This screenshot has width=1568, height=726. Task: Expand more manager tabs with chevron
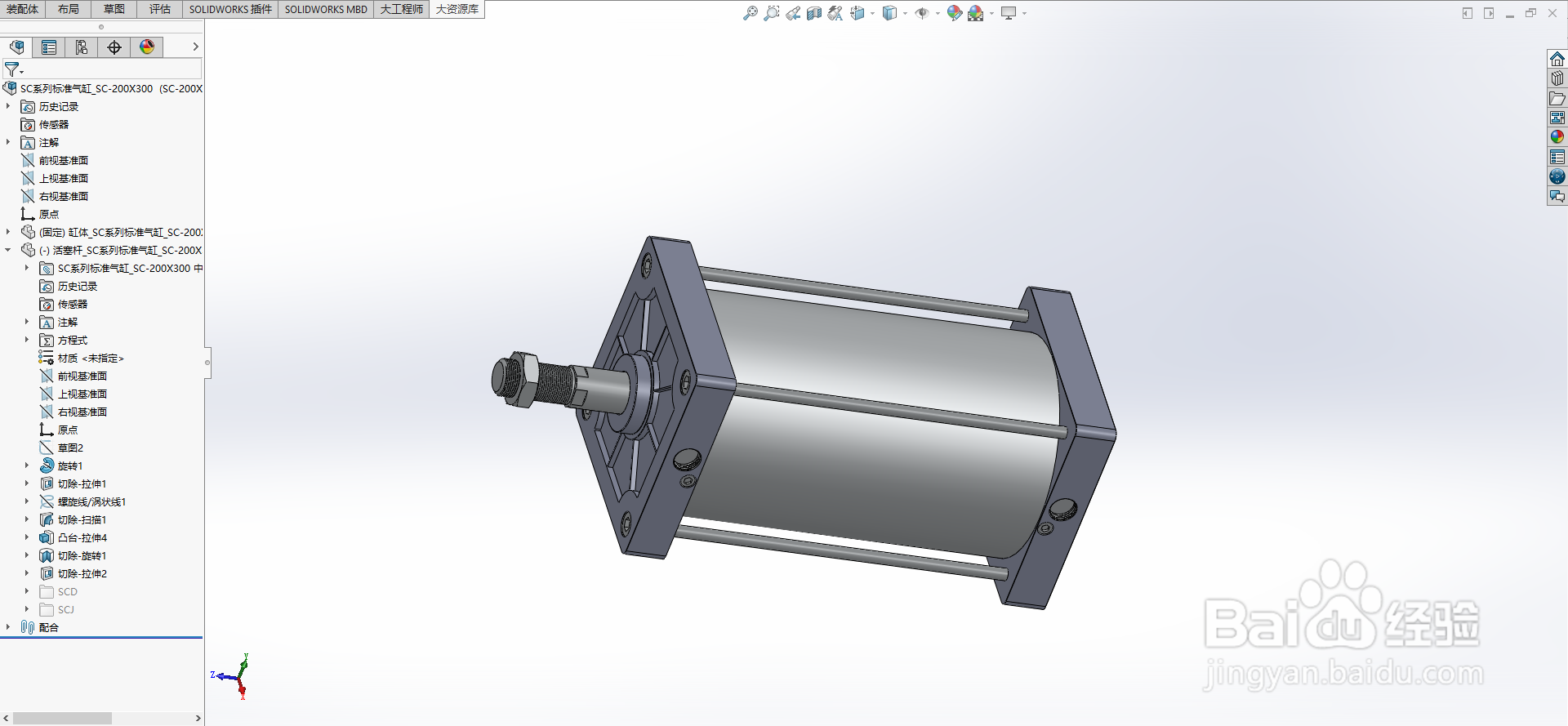195,47
